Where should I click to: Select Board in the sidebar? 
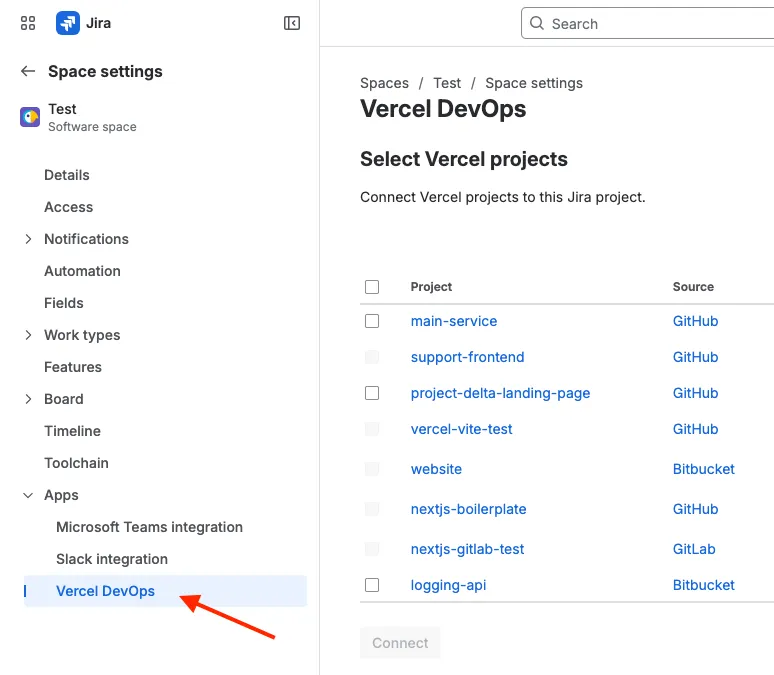(64, 399)
